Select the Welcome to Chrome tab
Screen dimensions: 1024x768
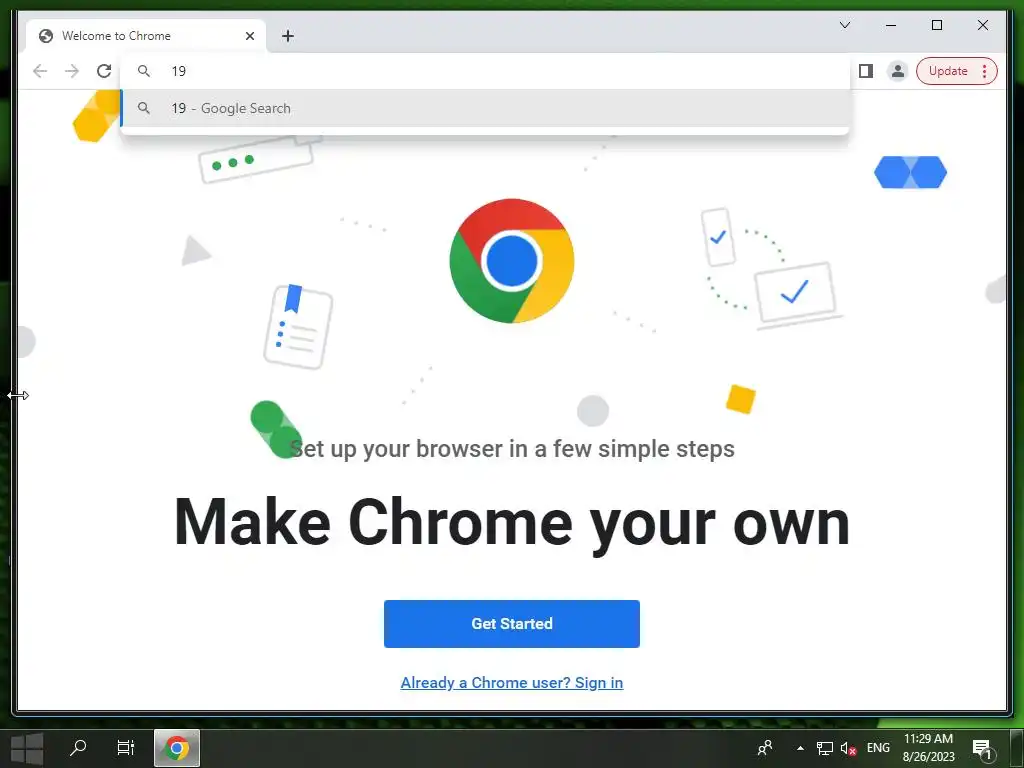click(146, 36)
